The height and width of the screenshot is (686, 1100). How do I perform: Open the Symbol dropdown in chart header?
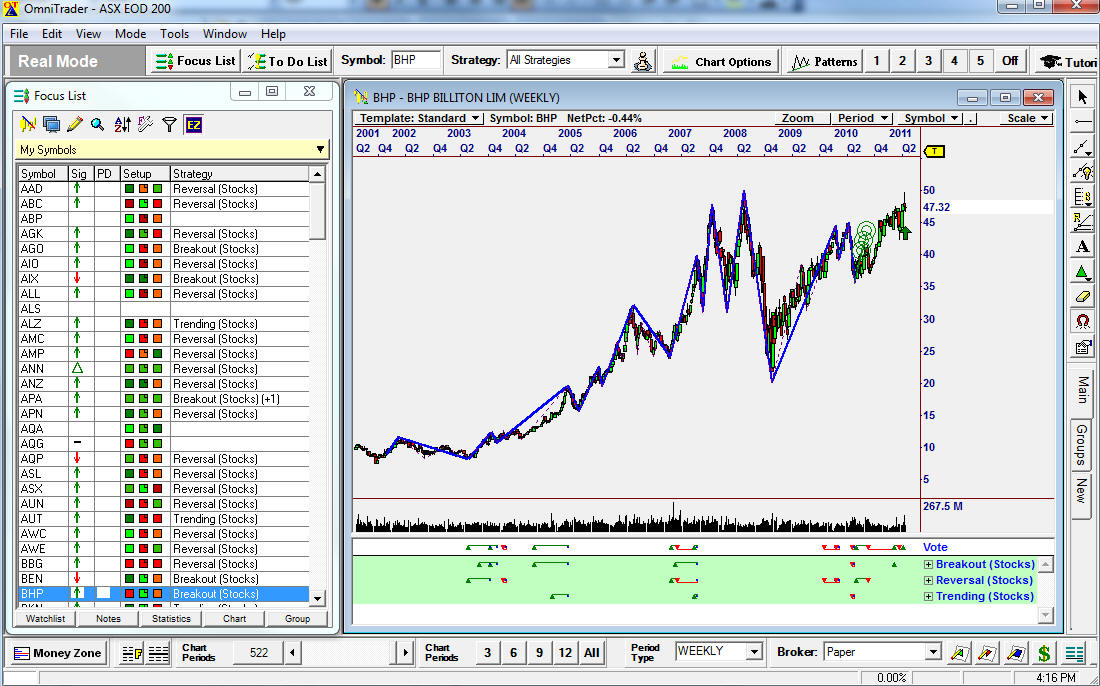pos(932,118)
